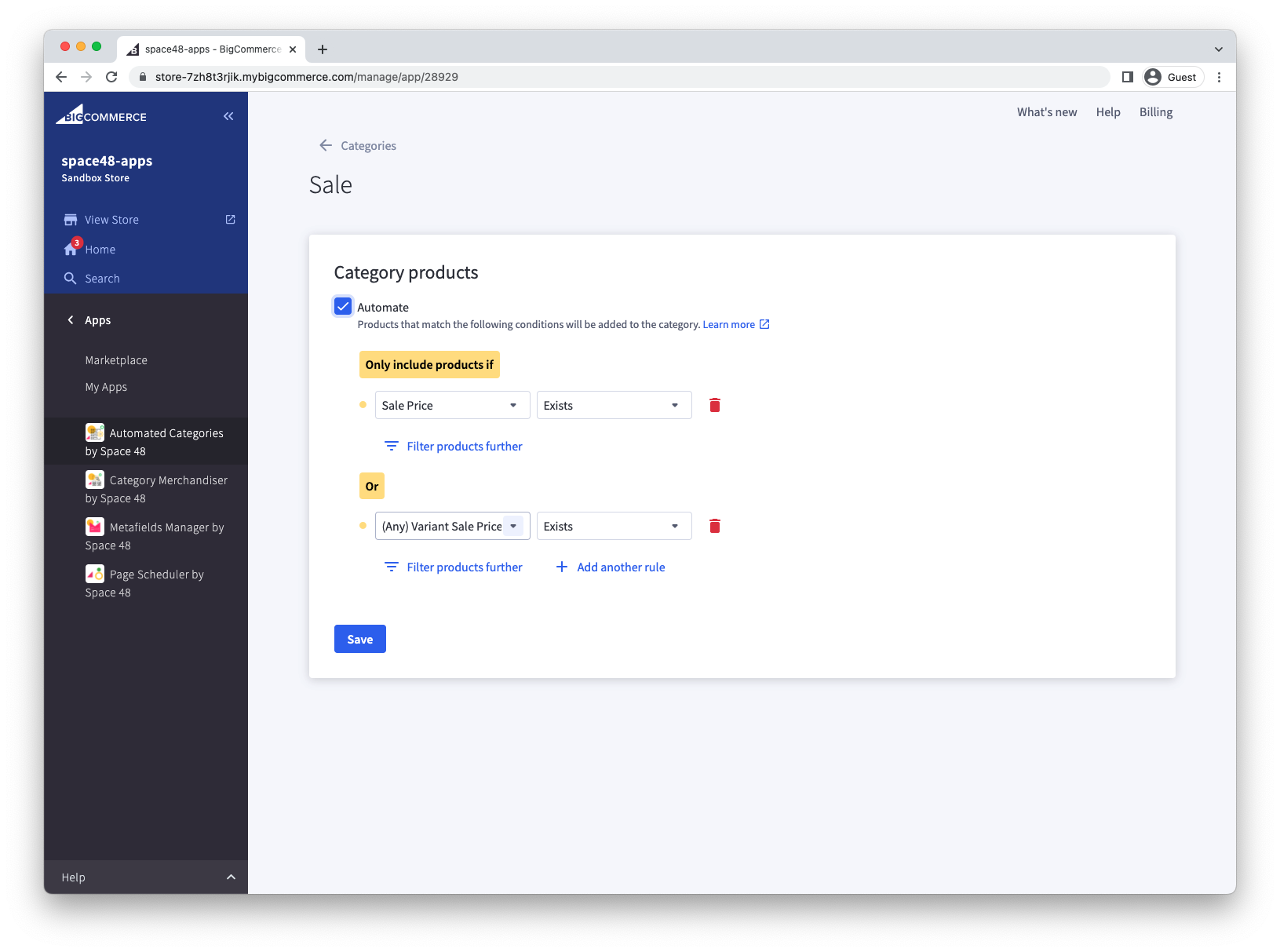1280x952 pixels.
Task: Click the space48-apps store name
Action: (x=107, y=161)
